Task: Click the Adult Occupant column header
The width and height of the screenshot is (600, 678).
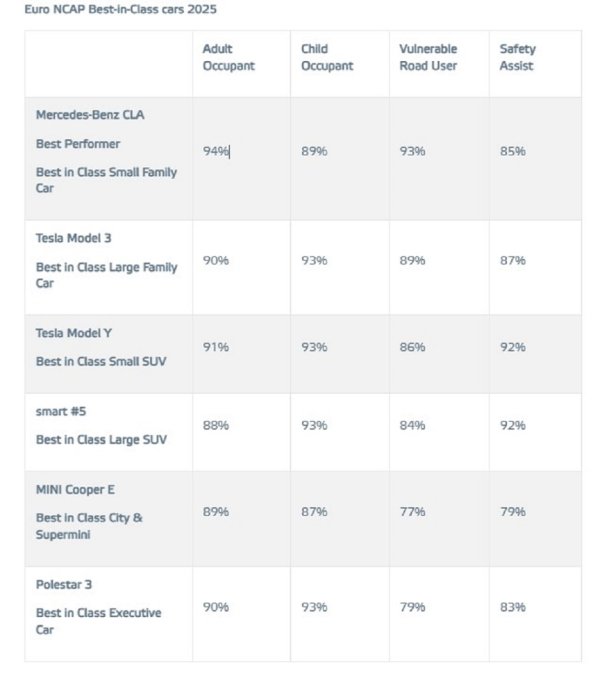Action: point(228,57)
